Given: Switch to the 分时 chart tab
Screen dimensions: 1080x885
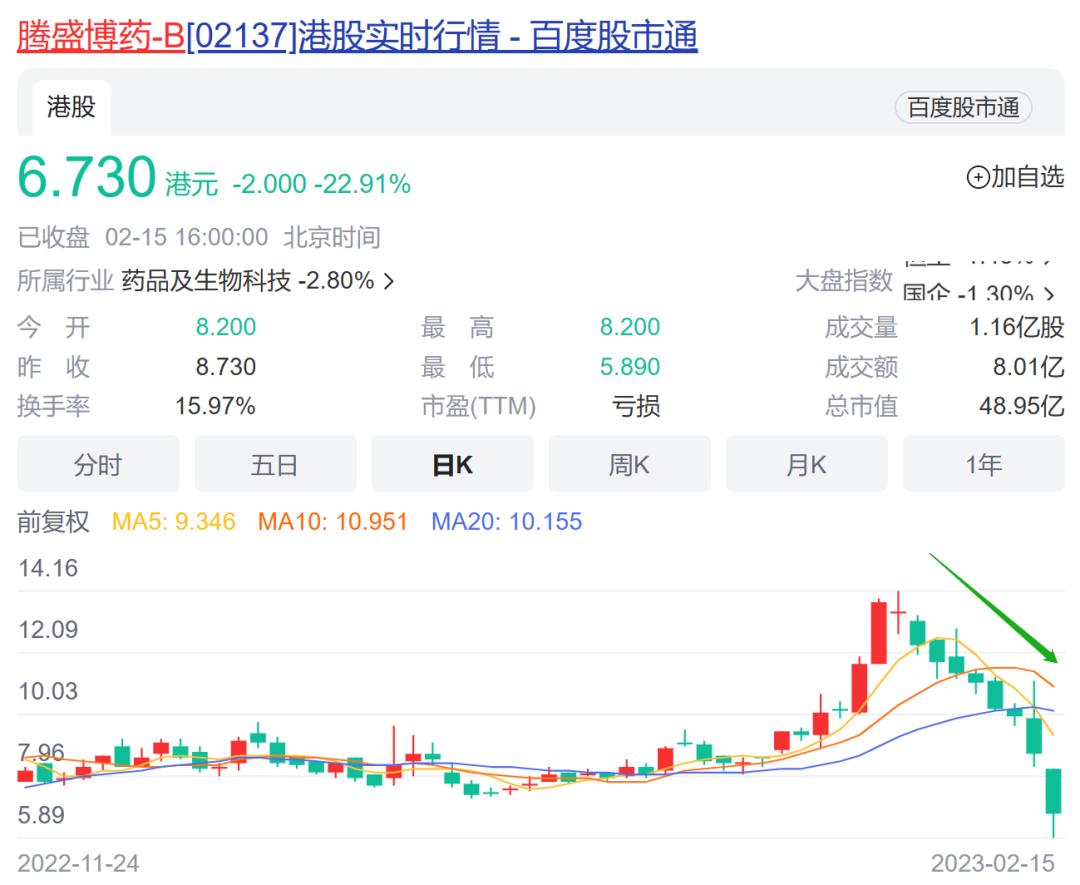Looking at the screenshot, I should [98, 464].
